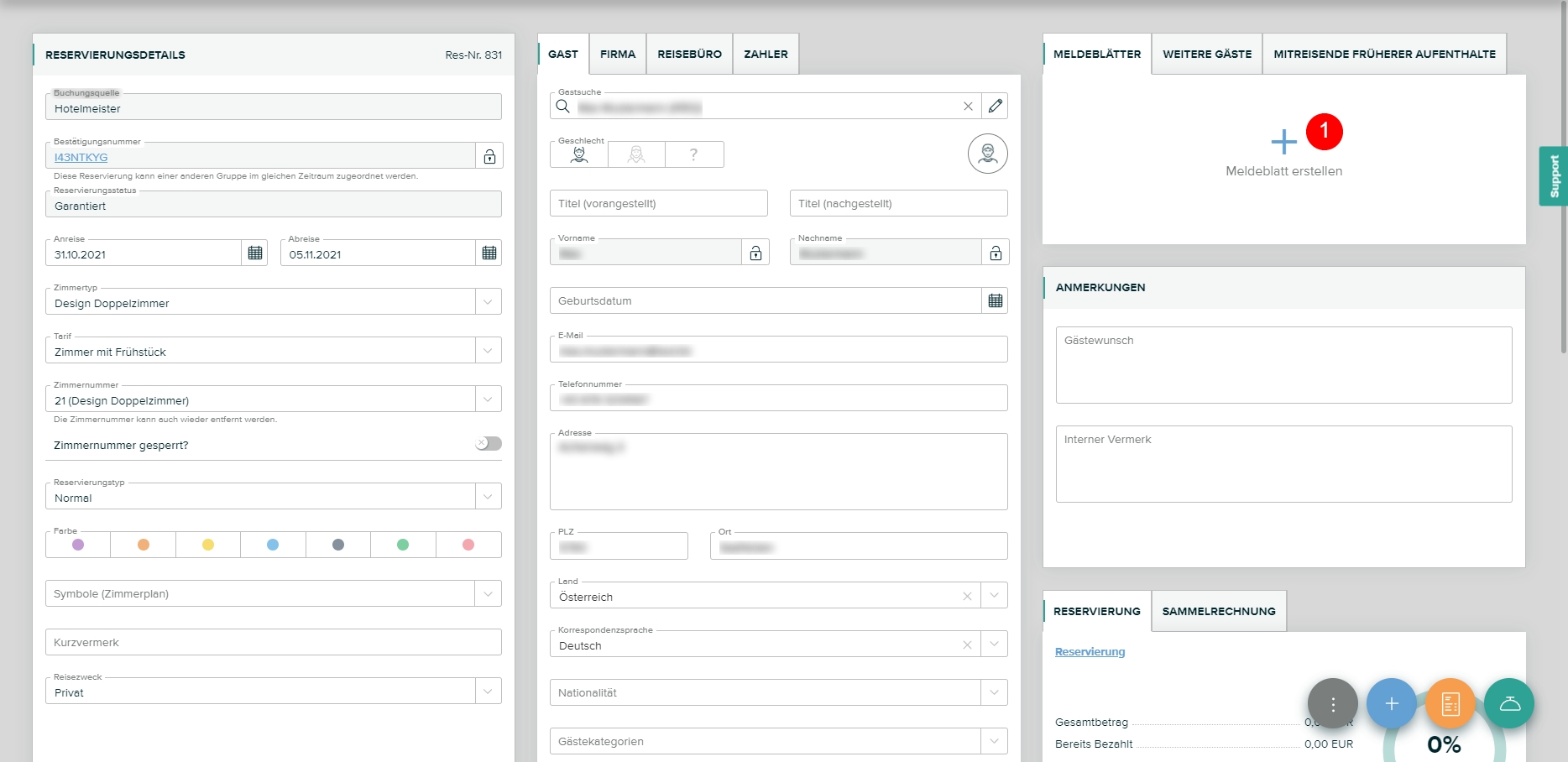Open the Tarif dropdown
This screenshot has height=762, width=1568.
pos(488,351)
